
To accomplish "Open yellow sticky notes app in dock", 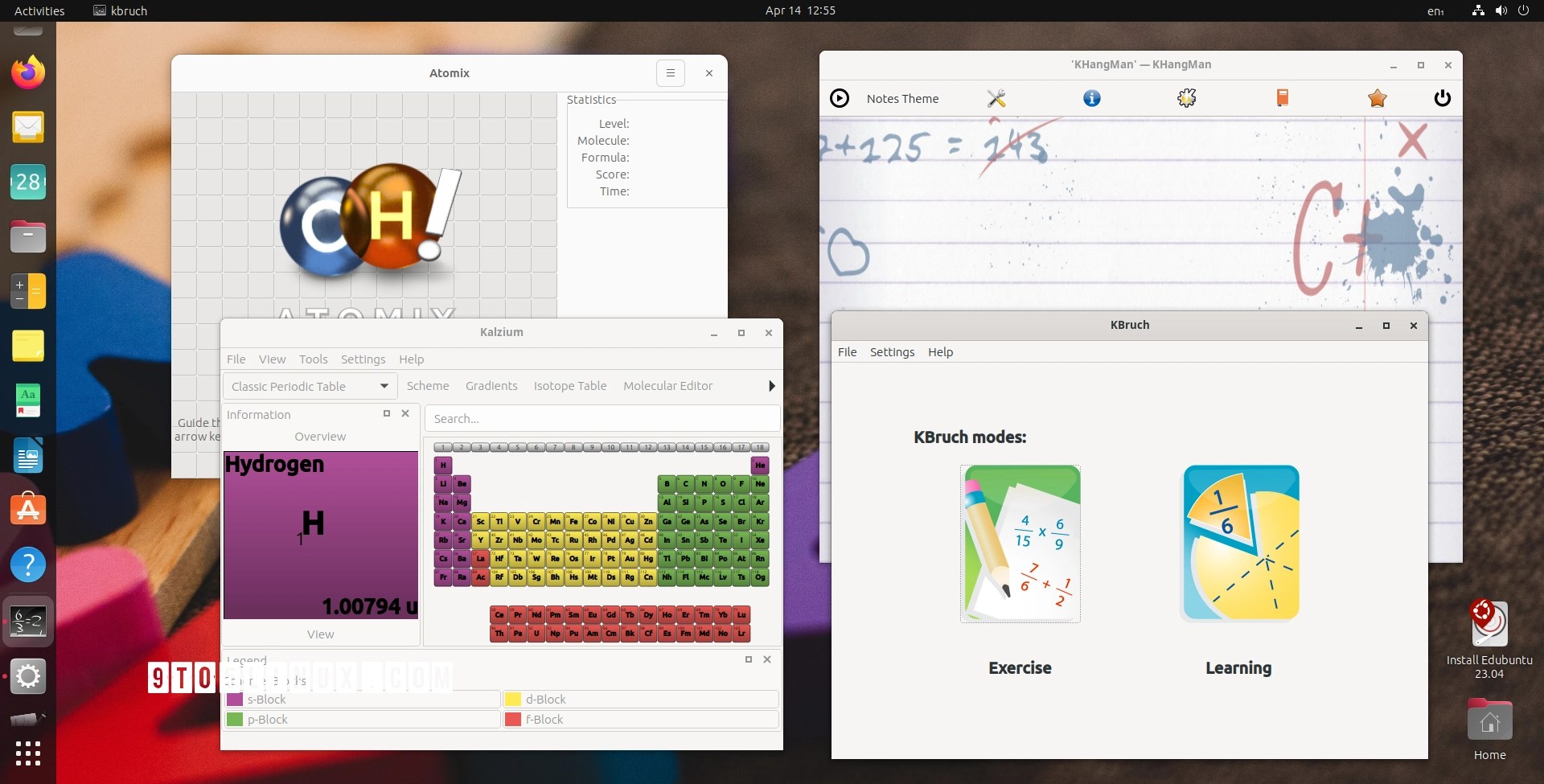I will [x=28, y=346].
